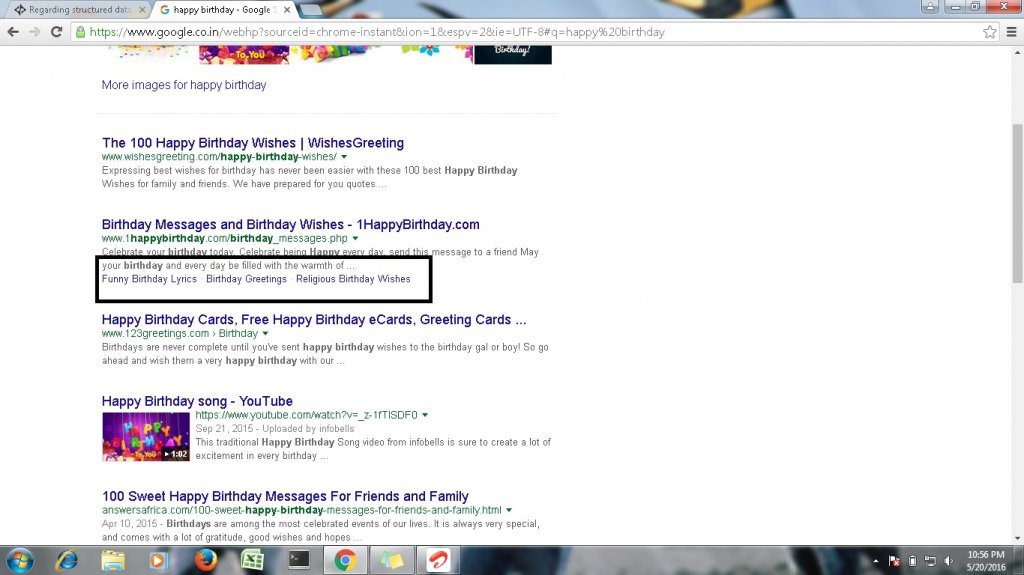The width and height of the screenshot is (1024, 575).
Task: Click the network connection tray icon
Action: (x=930, y=561)
